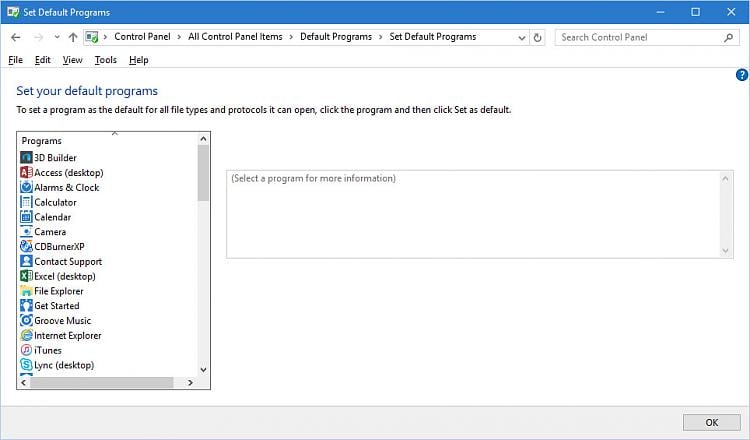The width and height of the screenshot is (750, 440).
Task: Click the programs list horizontal scrollbar thumb
Action: tap(102, 383)
